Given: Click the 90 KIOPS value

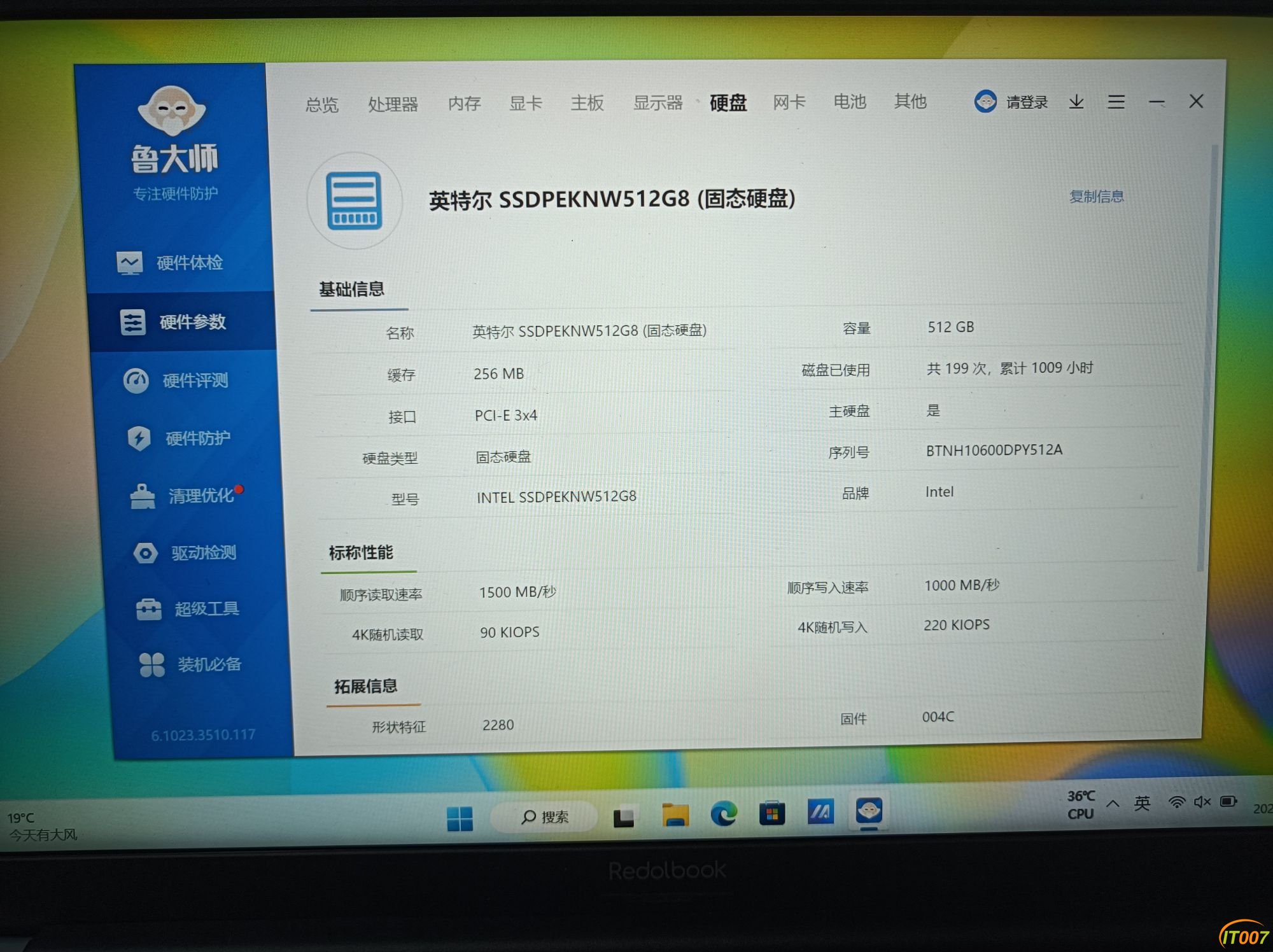Looking at the screenshot, I should tap(510, 633).
